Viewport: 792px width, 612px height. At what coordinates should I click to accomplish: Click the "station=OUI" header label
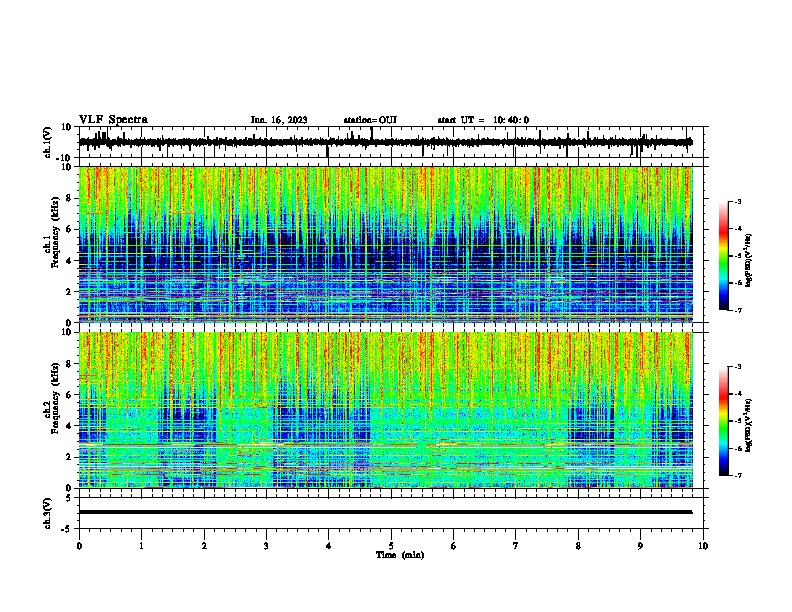370,120
